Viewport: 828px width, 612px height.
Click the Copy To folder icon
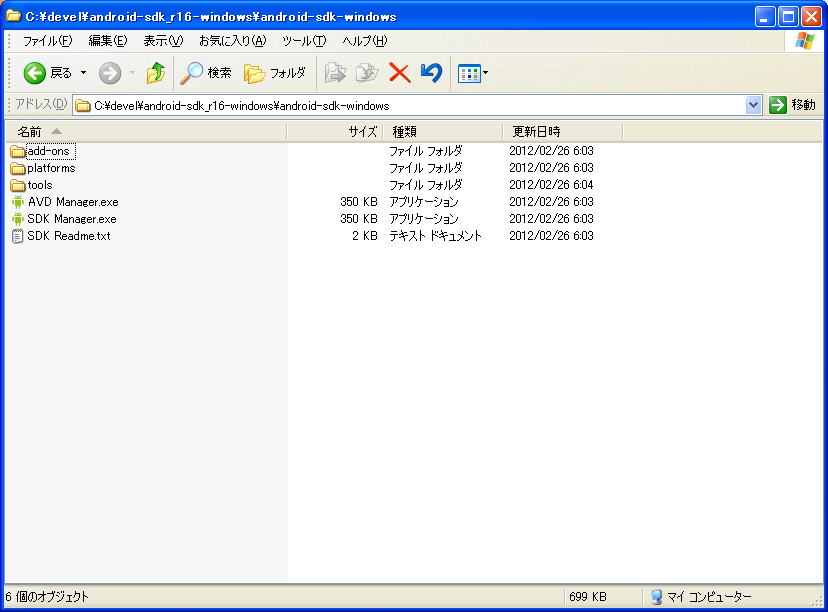pos(367,73)
